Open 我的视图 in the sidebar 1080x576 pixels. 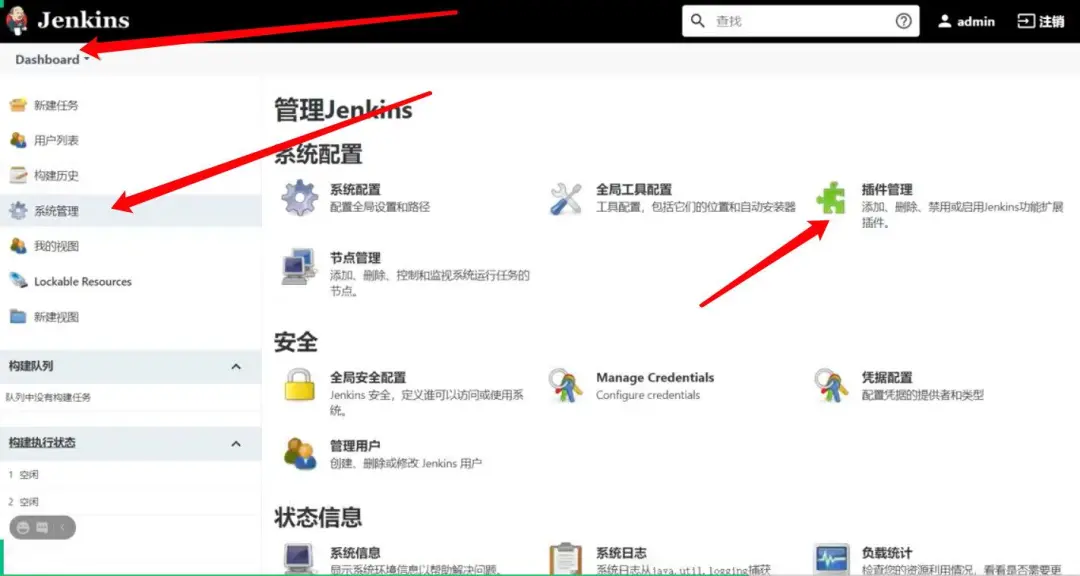(56, 246)
